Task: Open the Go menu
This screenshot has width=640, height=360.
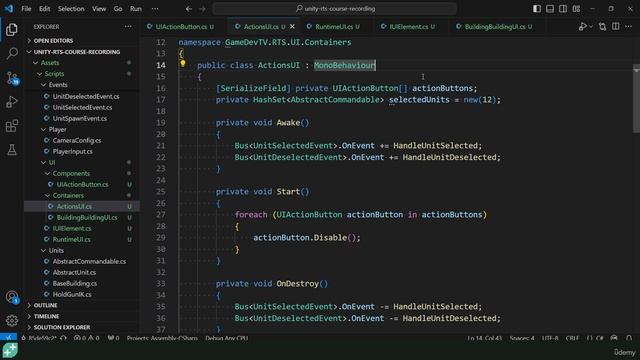Action: pyautogui.click(x=118, y=9)
